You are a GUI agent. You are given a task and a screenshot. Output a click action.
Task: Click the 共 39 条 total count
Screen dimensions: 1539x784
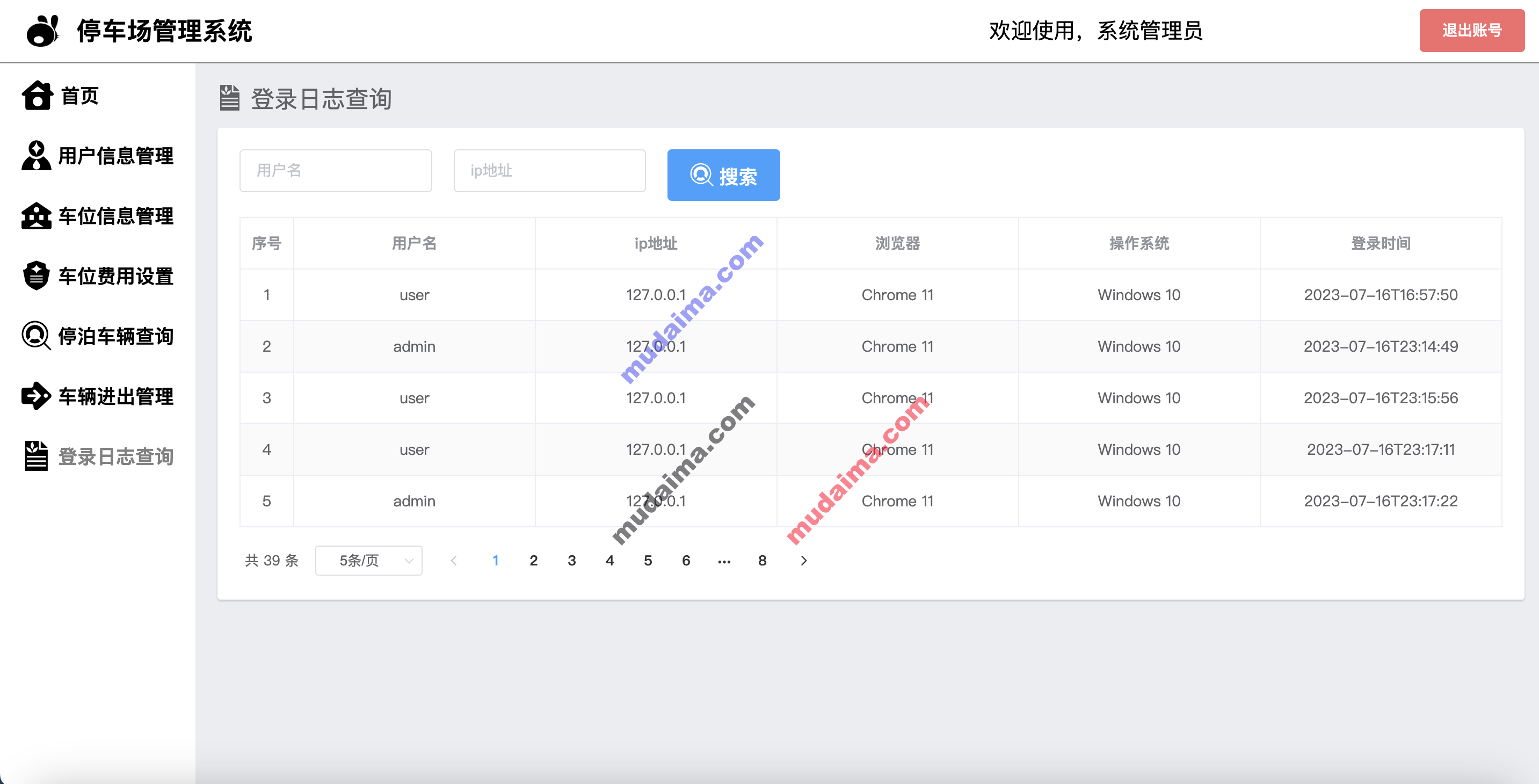click(272, 561)
